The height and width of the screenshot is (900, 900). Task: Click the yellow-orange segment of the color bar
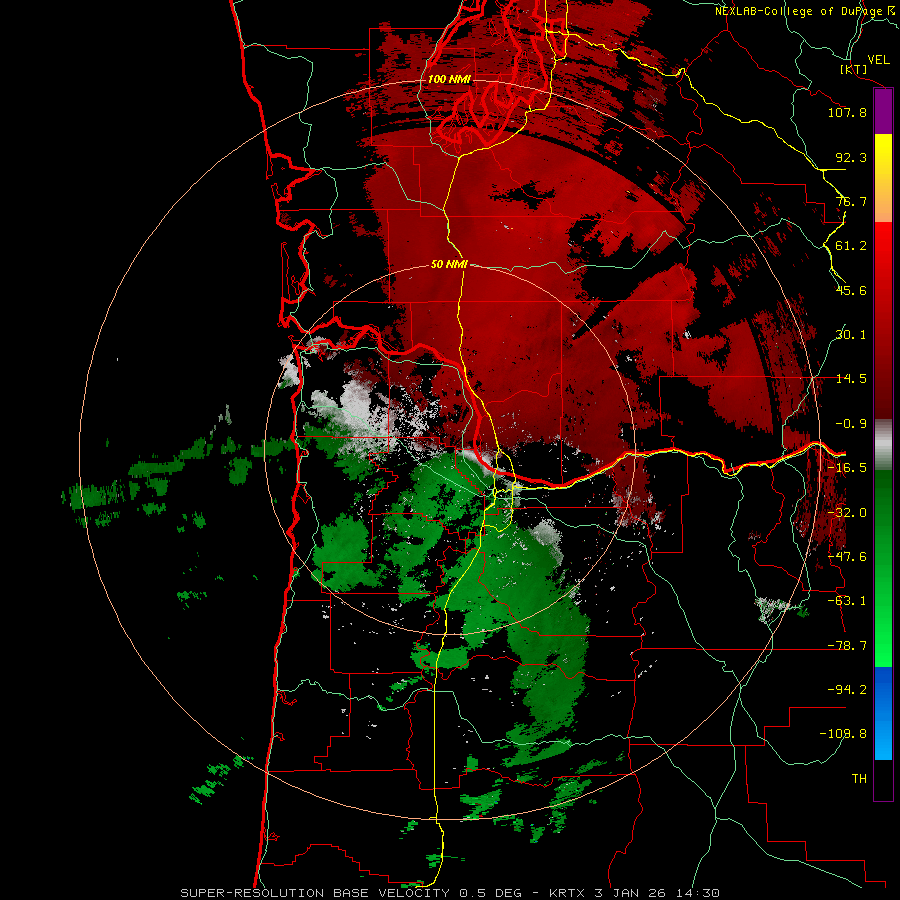coord(883,178)
